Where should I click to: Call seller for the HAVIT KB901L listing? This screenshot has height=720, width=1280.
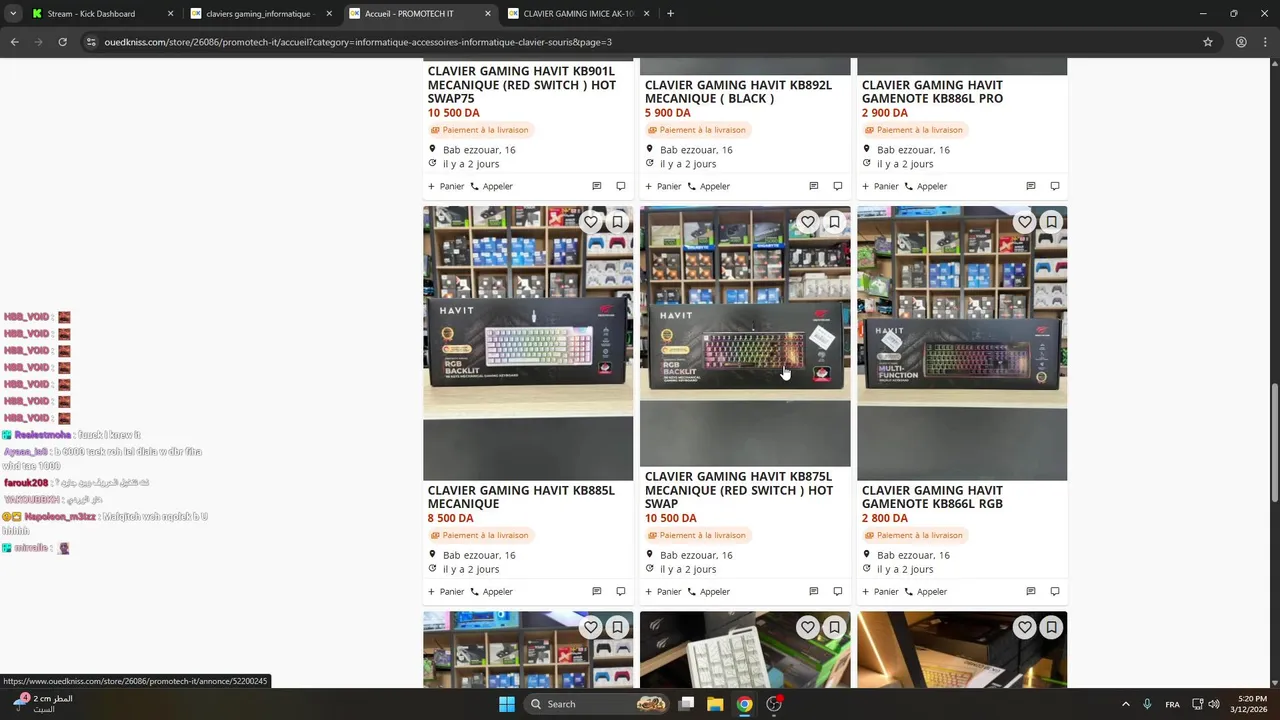492,186
